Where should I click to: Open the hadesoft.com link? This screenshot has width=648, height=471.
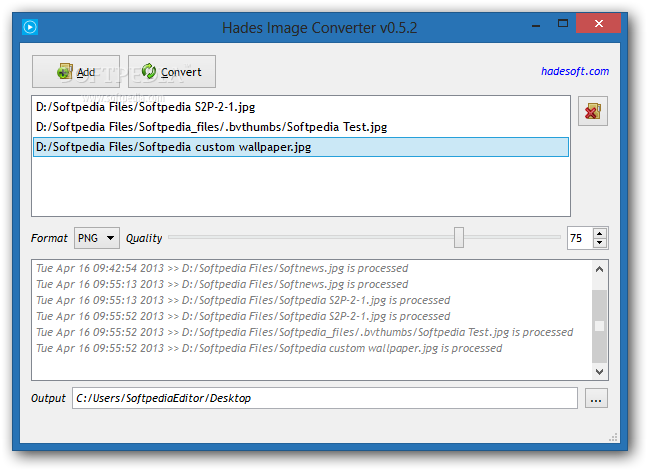pyautogui.click(x=575, y=71)
